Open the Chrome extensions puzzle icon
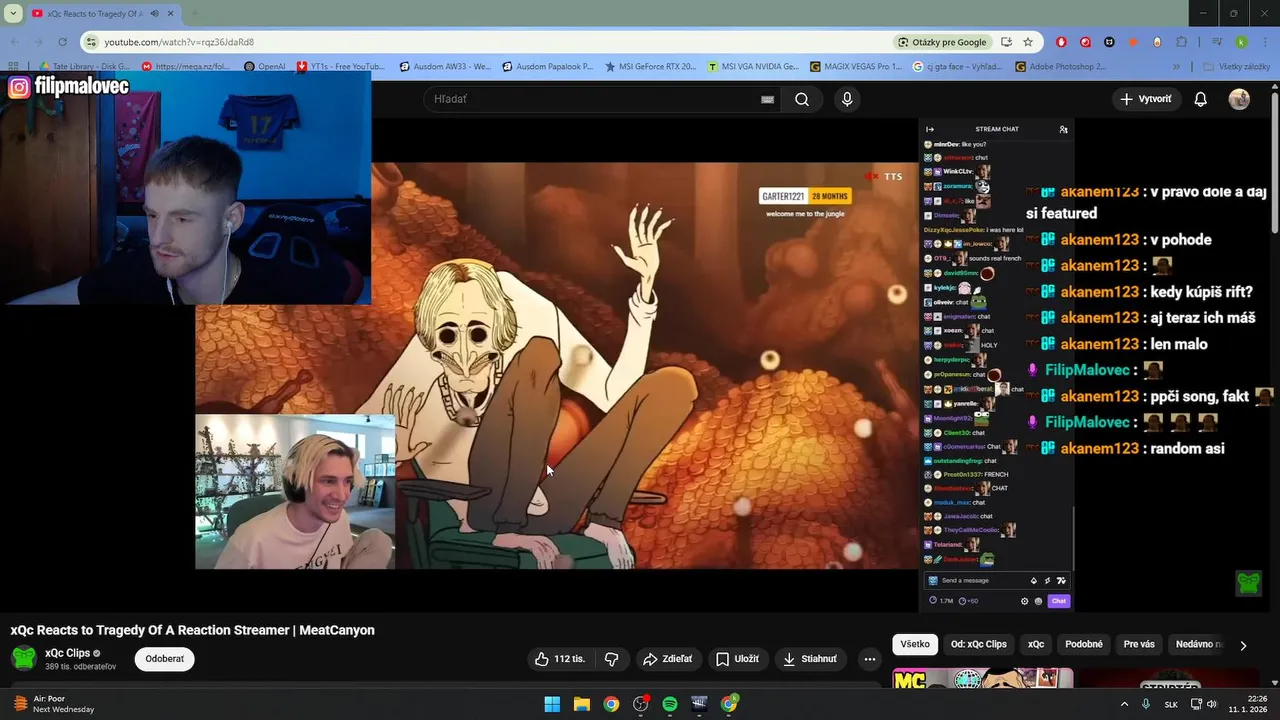This screenshot has width=1280, height=720. (1182, 42)
